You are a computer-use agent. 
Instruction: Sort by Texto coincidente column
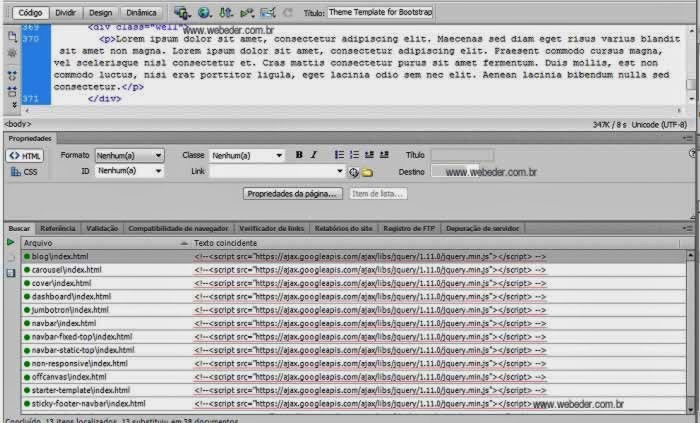click(435, 243)
